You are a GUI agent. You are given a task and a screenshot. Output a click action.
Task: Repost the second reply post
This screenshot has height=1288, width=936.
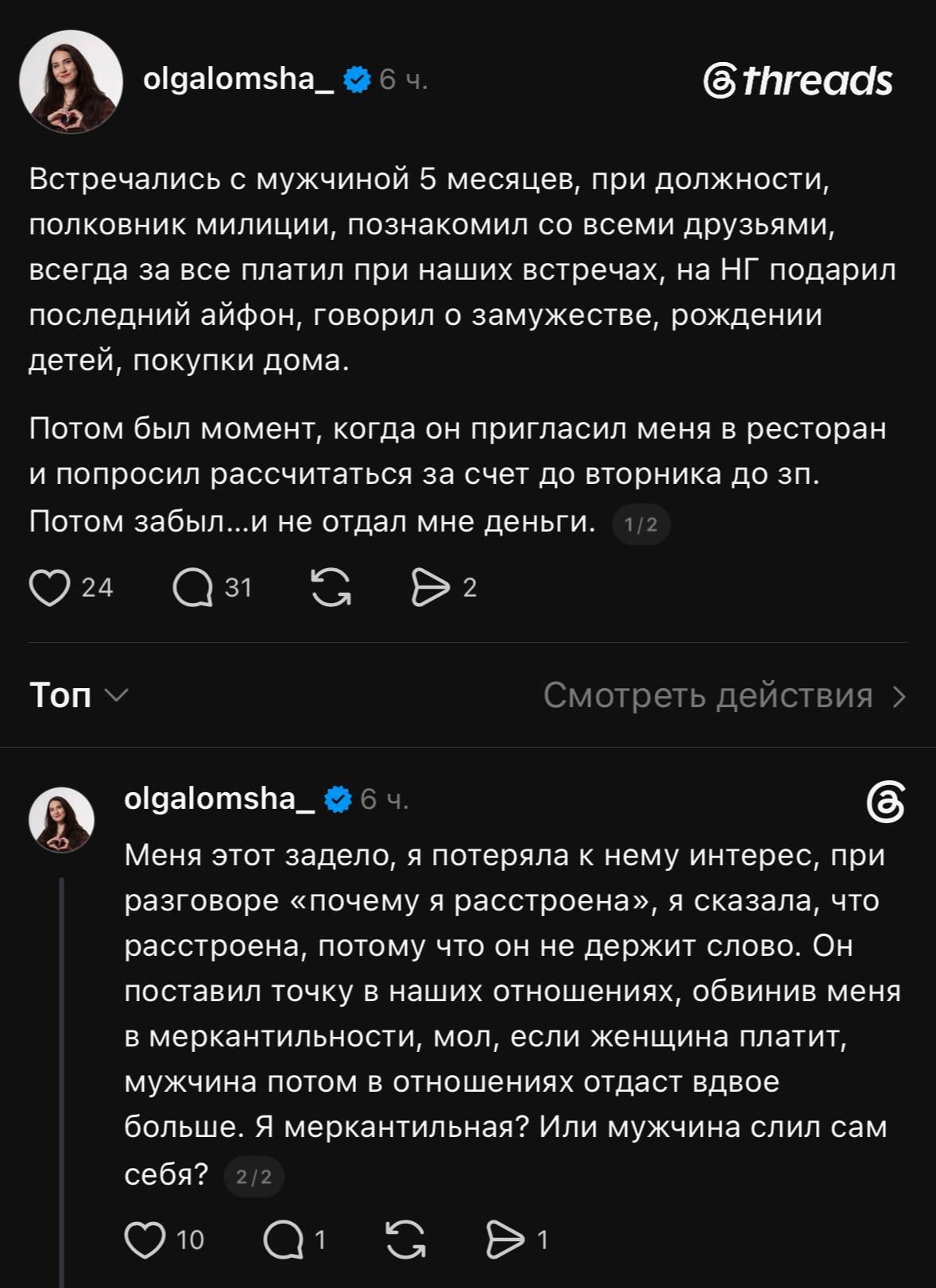pyautogui.click(x=405, y=1240)
